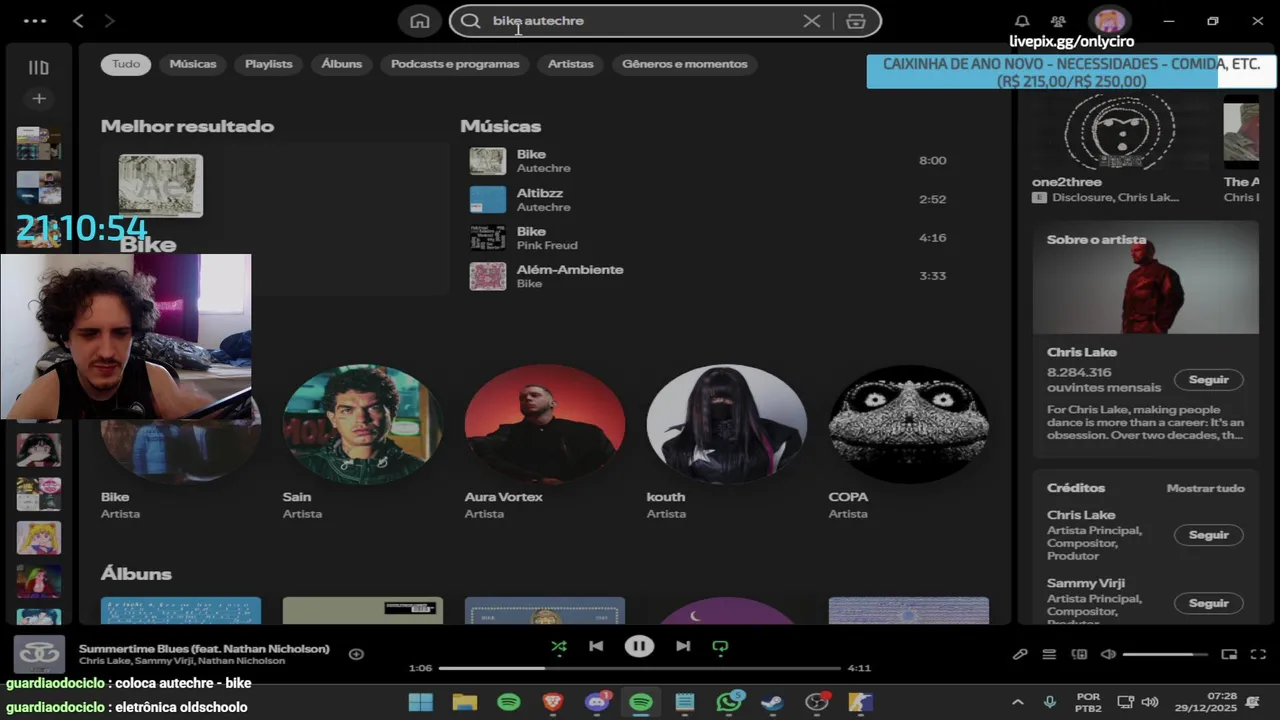Open File Explorer in the taskbar
This screenshot has width=1280, height=720.
pos(464,702)
